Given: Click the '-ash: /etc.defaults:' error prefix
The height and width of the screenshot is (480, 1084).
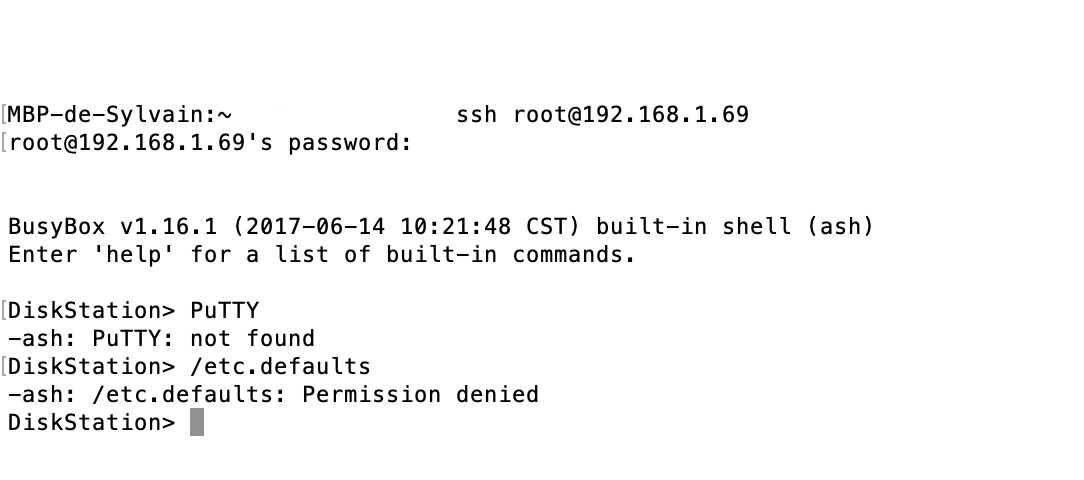Looking at the screenshot, I should 148,395.
